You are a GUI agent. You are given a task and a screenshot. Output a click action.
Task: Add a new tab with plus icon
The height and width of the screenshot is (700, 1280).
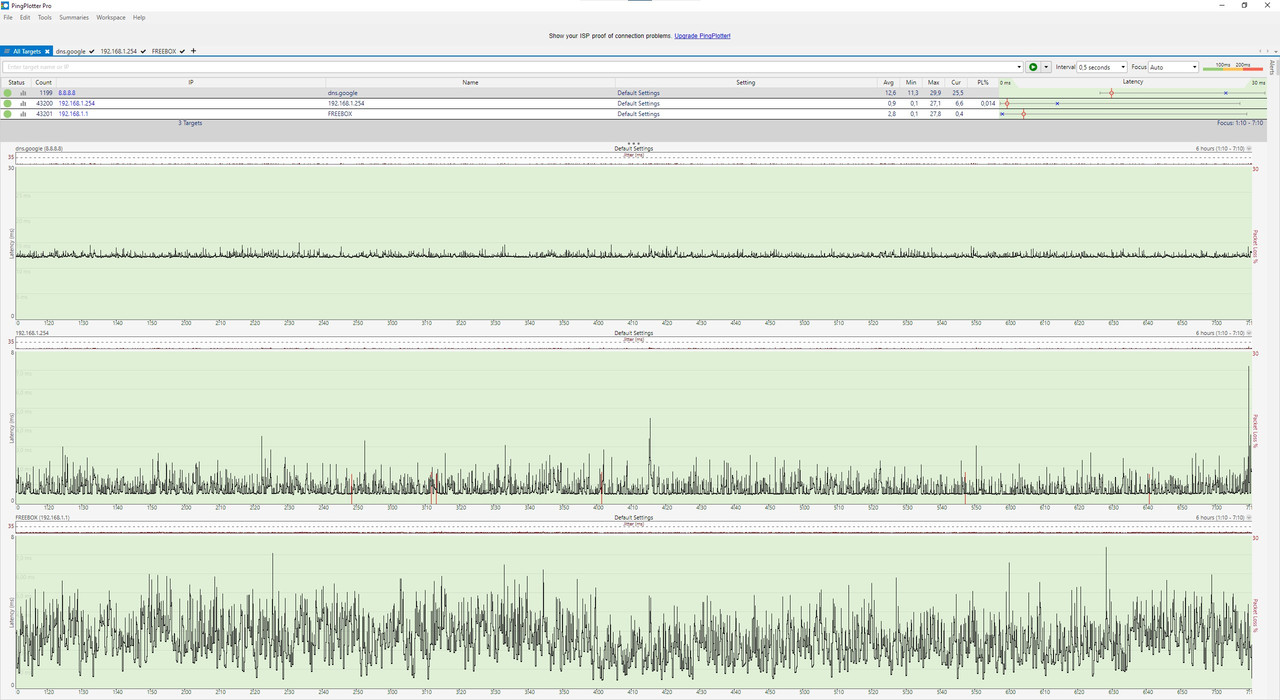click(x=194, y=51)
